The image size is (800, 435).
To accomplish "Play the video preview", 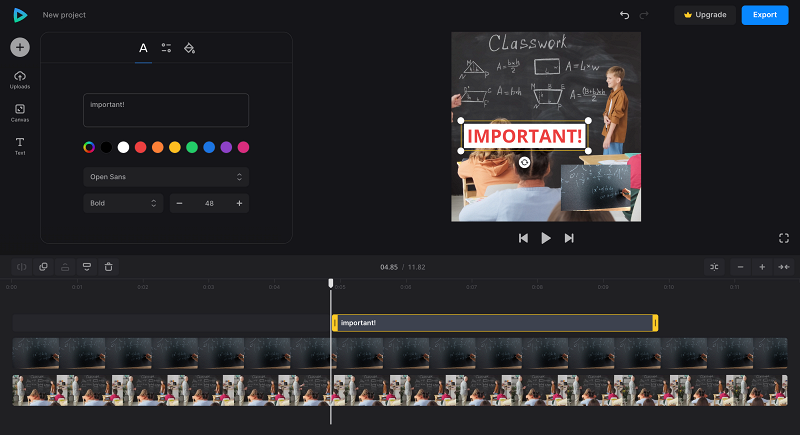I will tap(546, 238).
